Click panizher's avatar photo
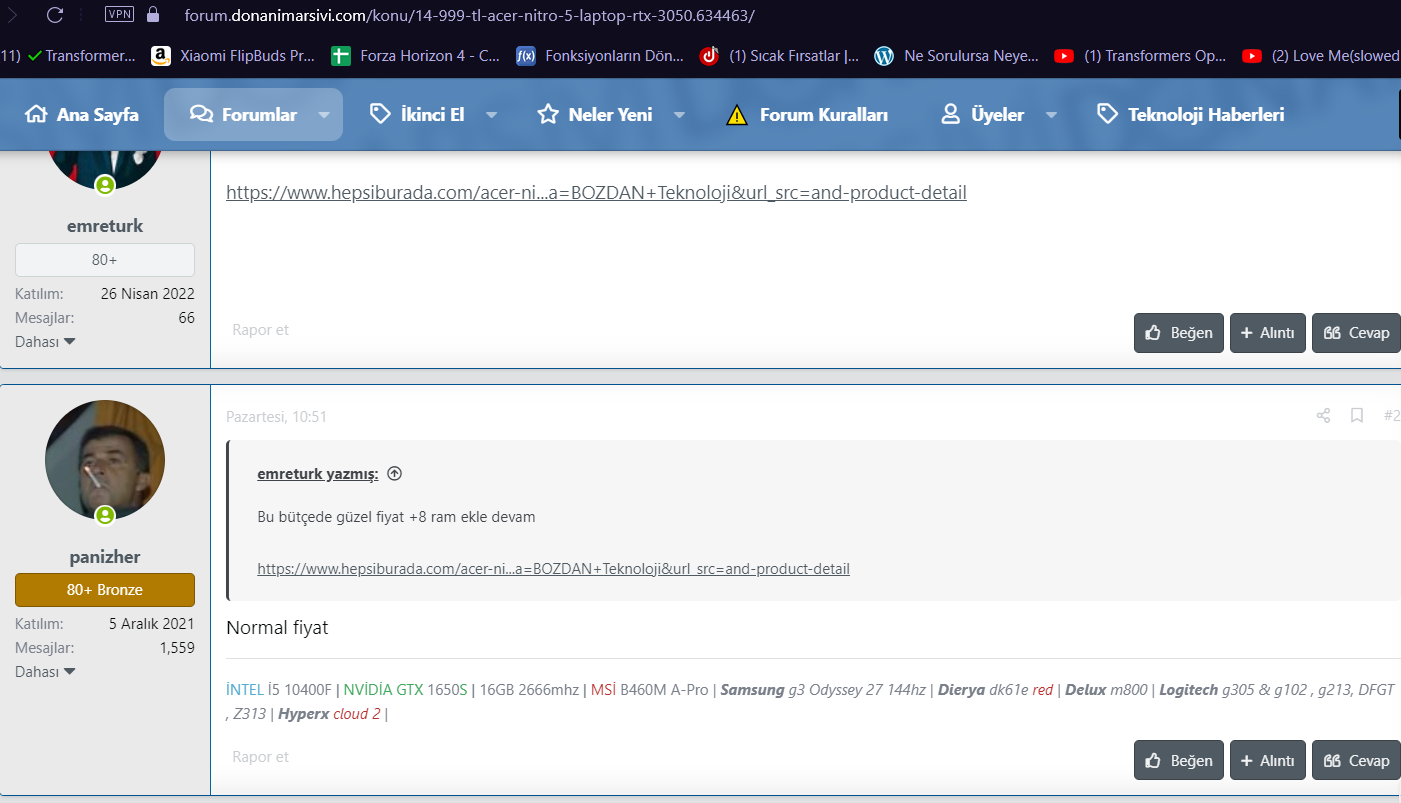This screenshot has height=803, width=1401. (x=105, y=460)
